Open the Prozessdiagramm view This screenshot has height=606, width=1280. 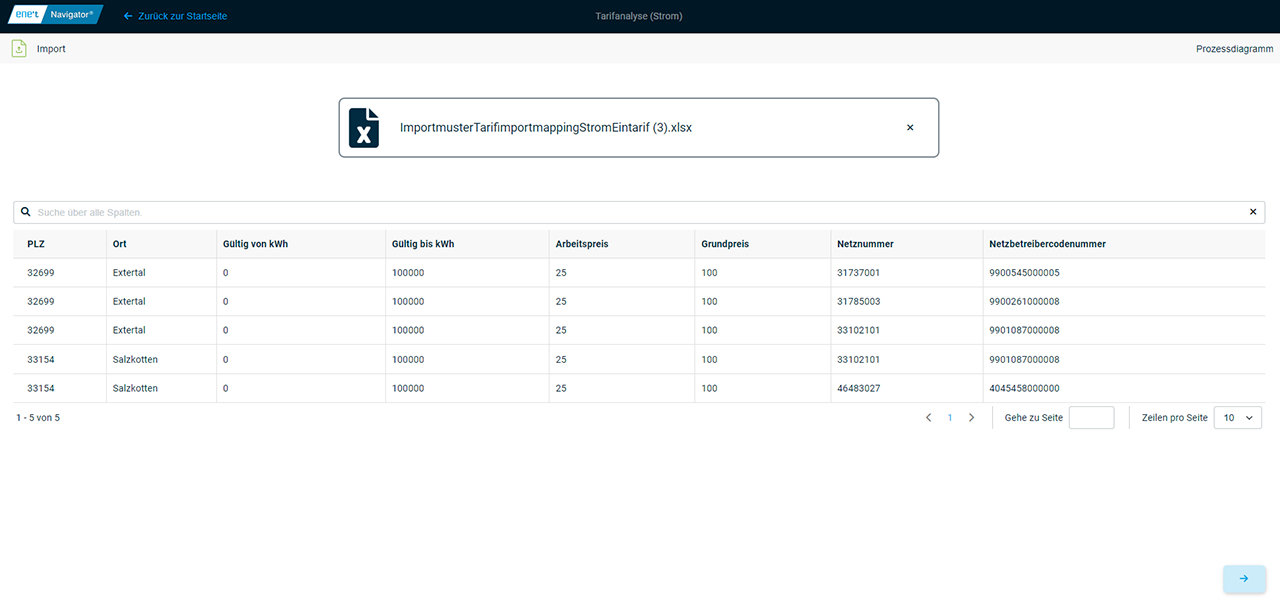tap(1234, 49)
